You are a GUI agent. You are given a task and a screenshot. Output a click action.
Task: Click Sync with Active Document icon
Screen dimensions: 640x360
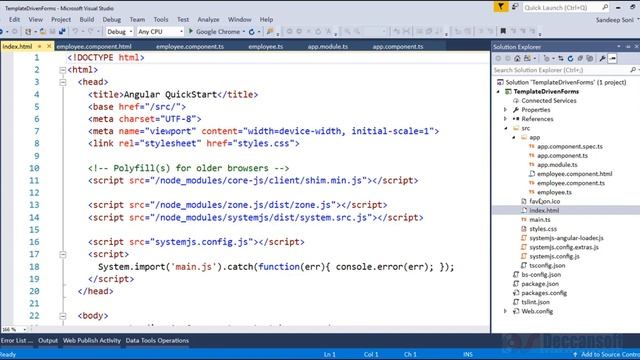pyautogui.click(x=561, y=58)
